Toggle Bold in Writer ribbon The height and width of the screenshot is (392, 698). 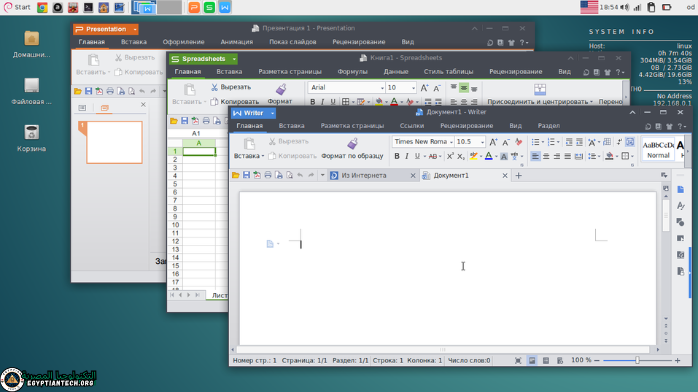[x=397, y=156]
